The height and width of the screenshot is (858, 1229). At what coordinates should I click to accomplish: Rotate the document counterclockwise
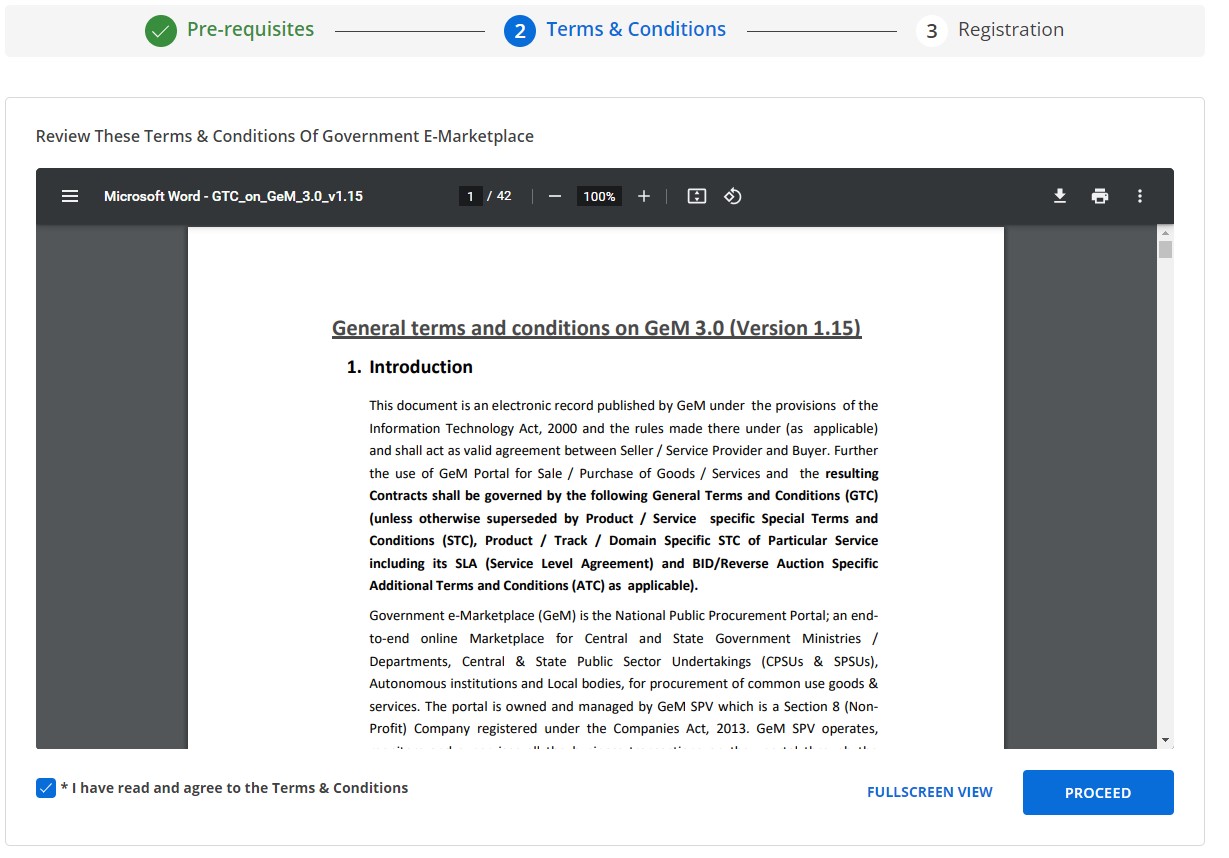click(x=733, y=196)
